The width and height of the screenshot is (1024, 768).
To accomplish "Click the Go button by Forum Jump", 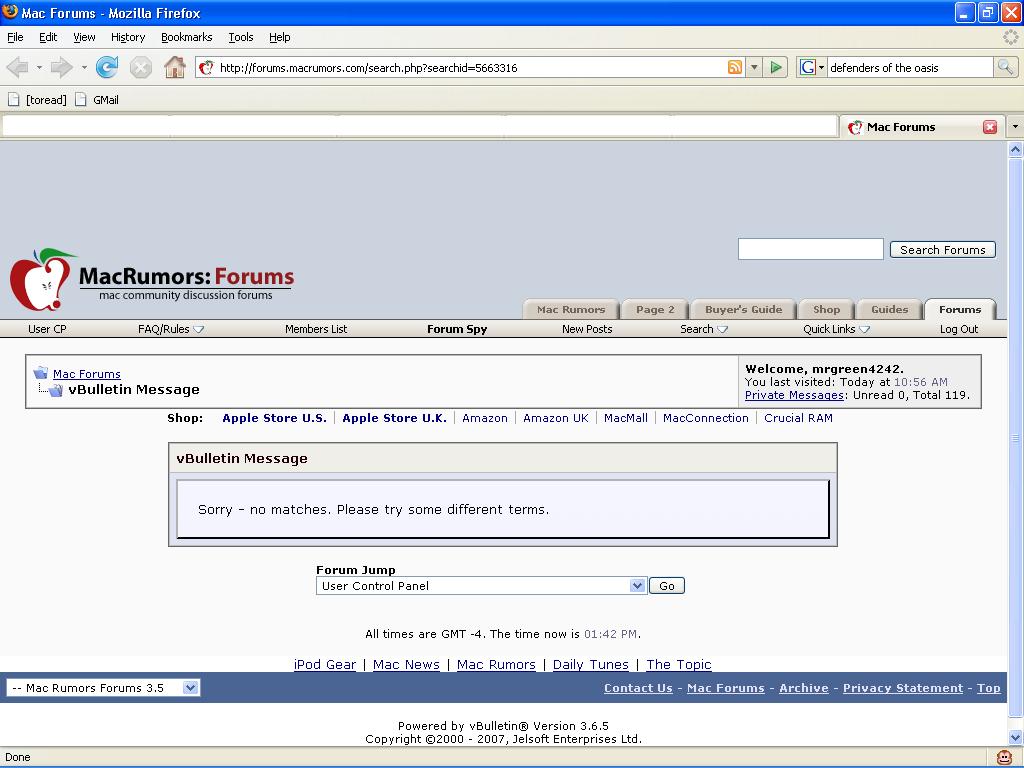I will 667,586.
